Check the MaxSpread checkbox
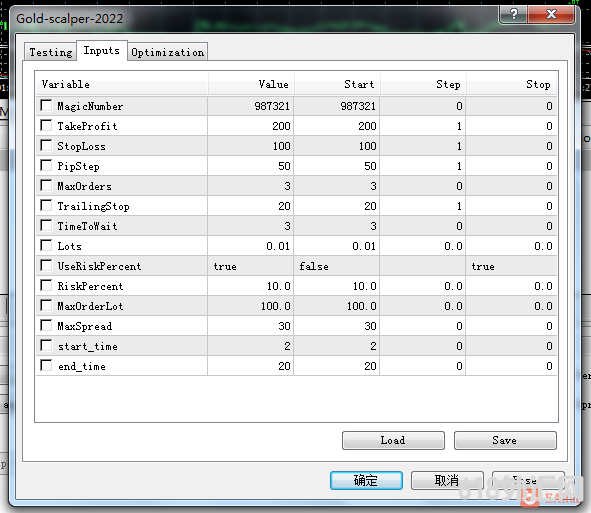 point(46,325)
